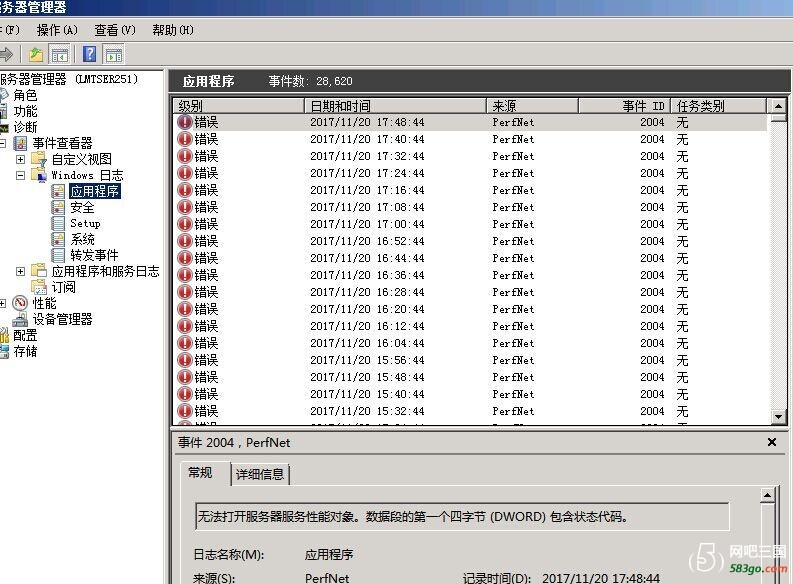This screenshot has height=584, width=793.
Task: Expand the 自定义视图 tree node
Action: pos(20,159)
